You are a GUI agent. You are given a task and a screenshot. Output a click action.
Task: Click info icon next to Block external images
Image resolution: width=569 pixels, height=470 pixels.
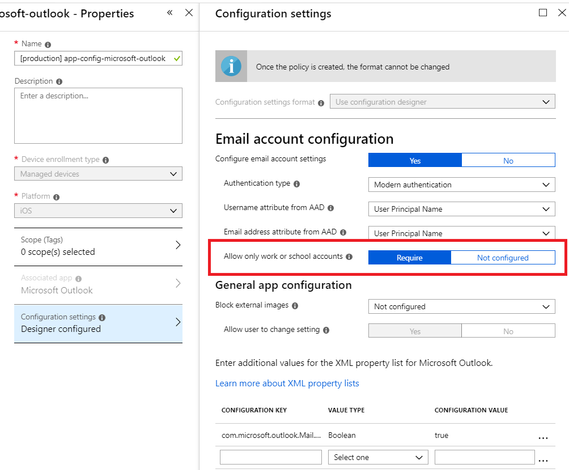pos(295,306)
